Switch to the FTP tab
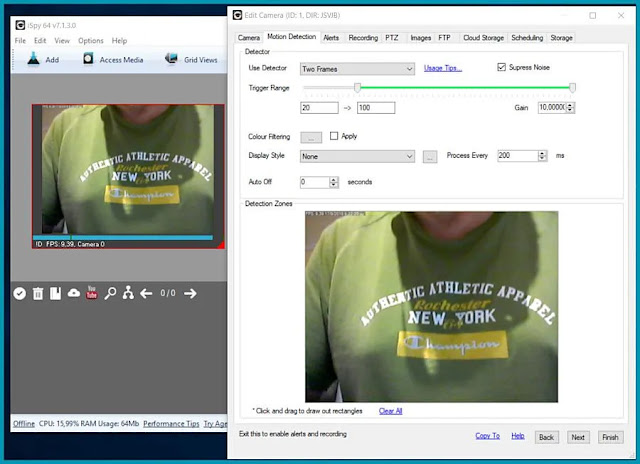The height and width of the screenshot is (464, 640). point(444,38)
